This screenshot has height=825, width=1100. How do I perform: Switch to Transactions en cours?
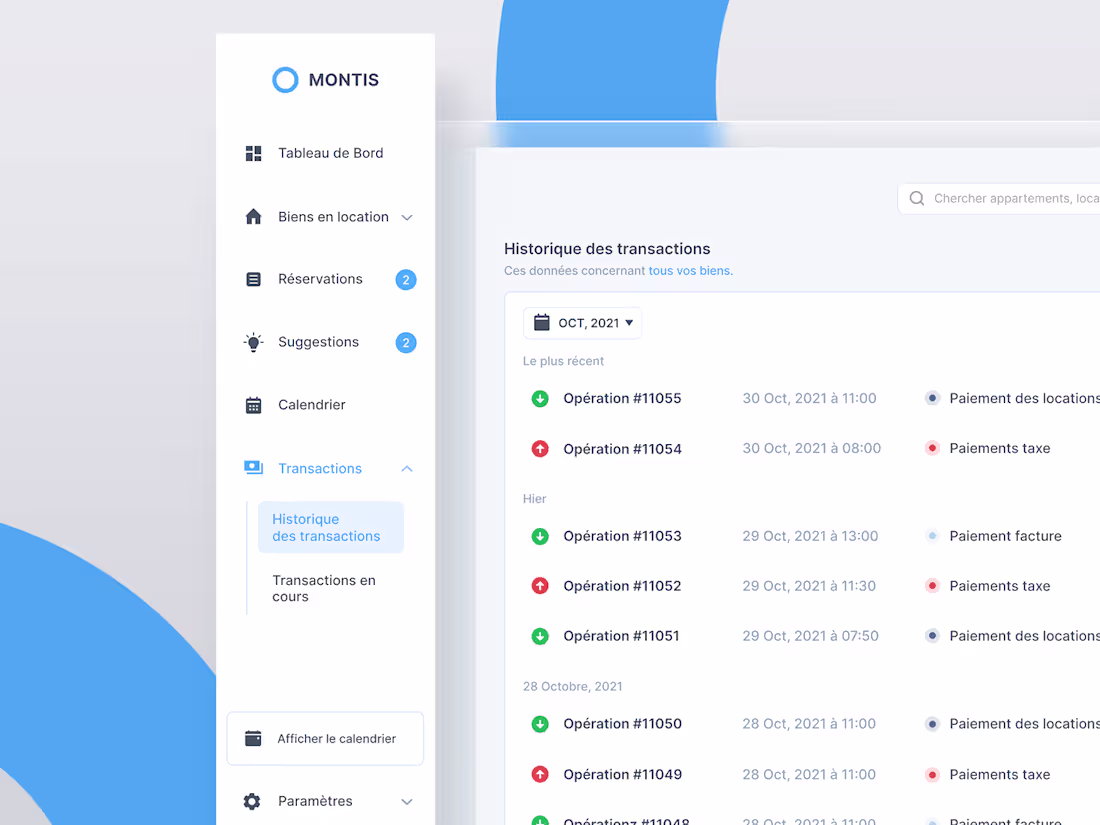tap(324, 588)
